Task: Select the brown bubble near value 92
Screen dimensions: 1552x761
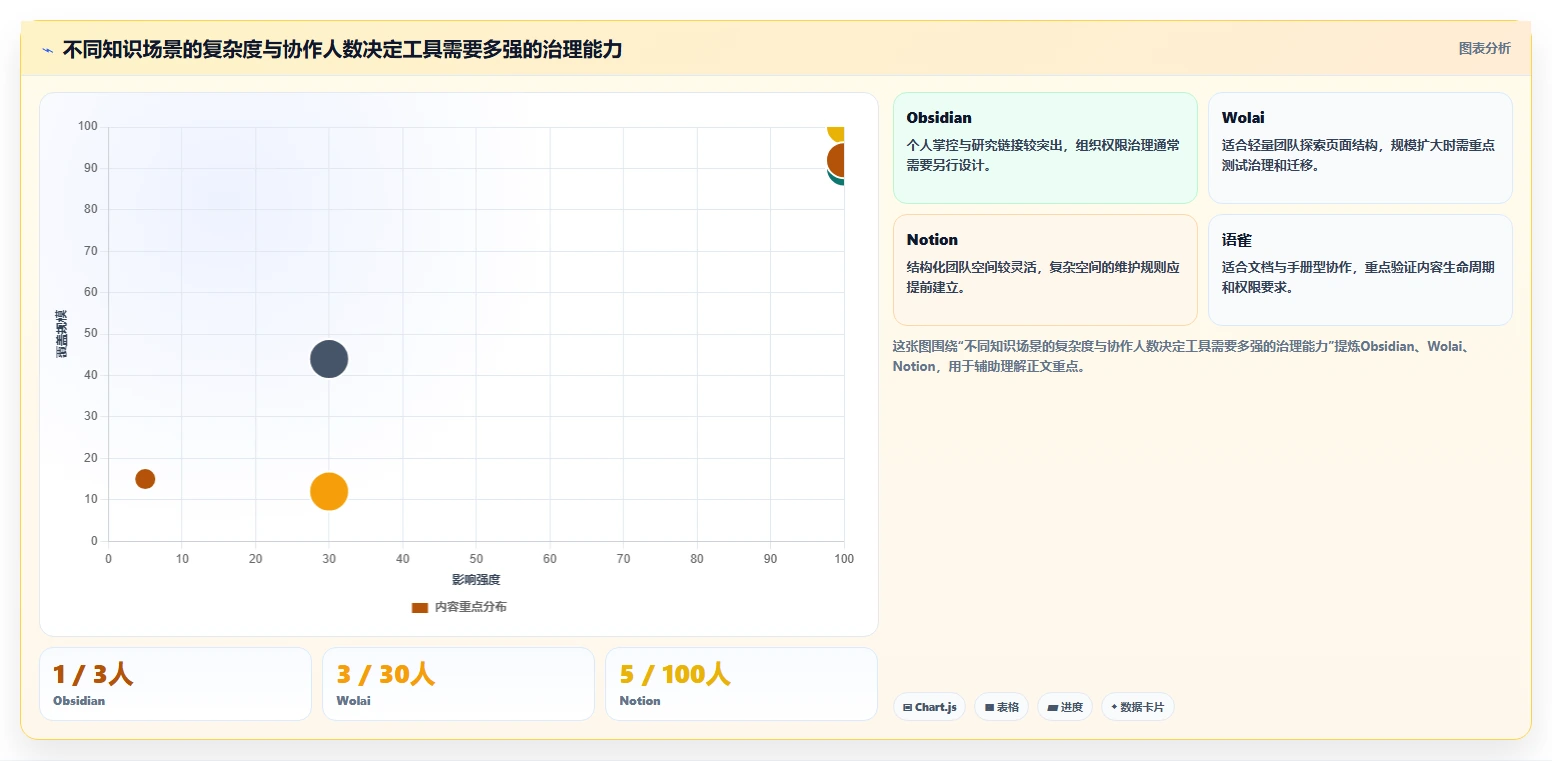Action: pyautogui.click(x=836, y=160)
